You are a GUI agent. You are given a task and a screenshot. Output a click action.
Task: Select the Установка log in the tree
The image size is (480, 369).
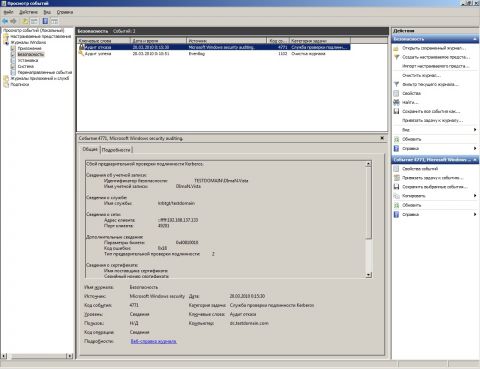pyautogui.click(x=28, y=60)
